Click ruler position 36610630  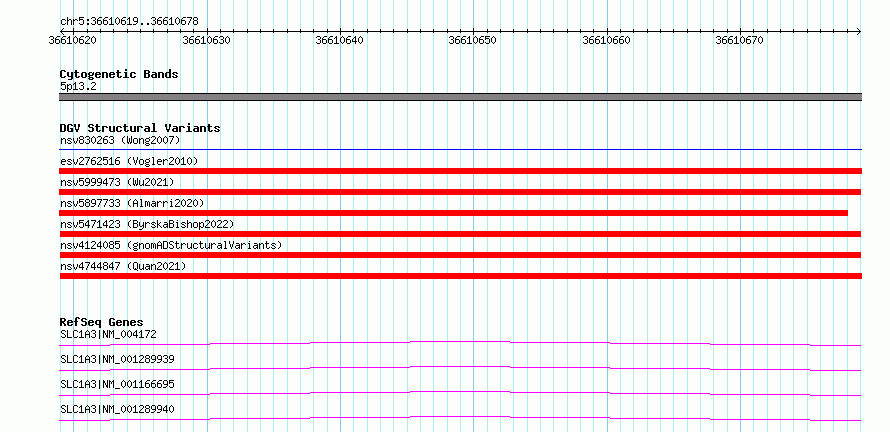pyautogui.click(x=206, y=40)
